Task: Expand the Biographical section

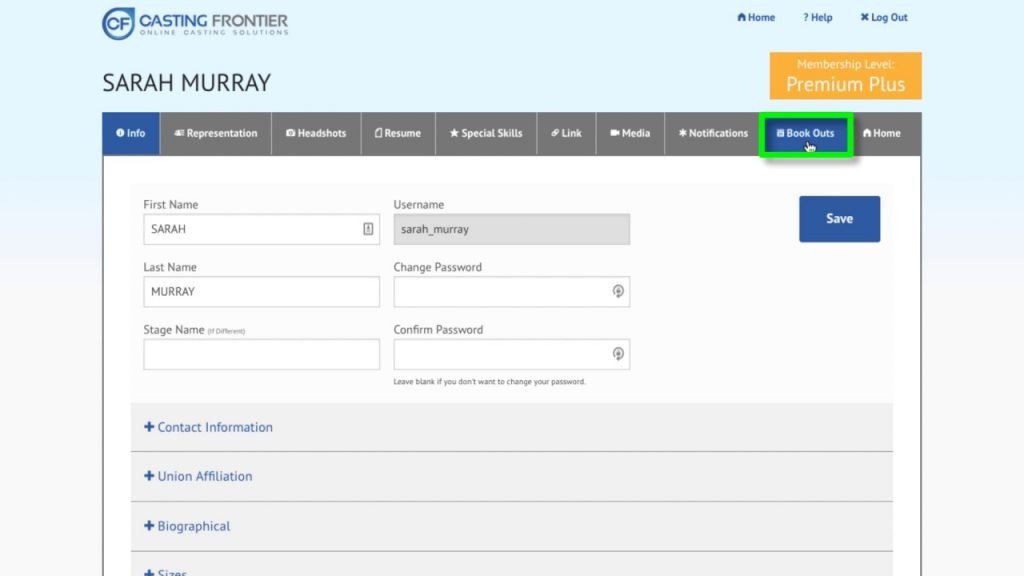Action: pos(511,526)
